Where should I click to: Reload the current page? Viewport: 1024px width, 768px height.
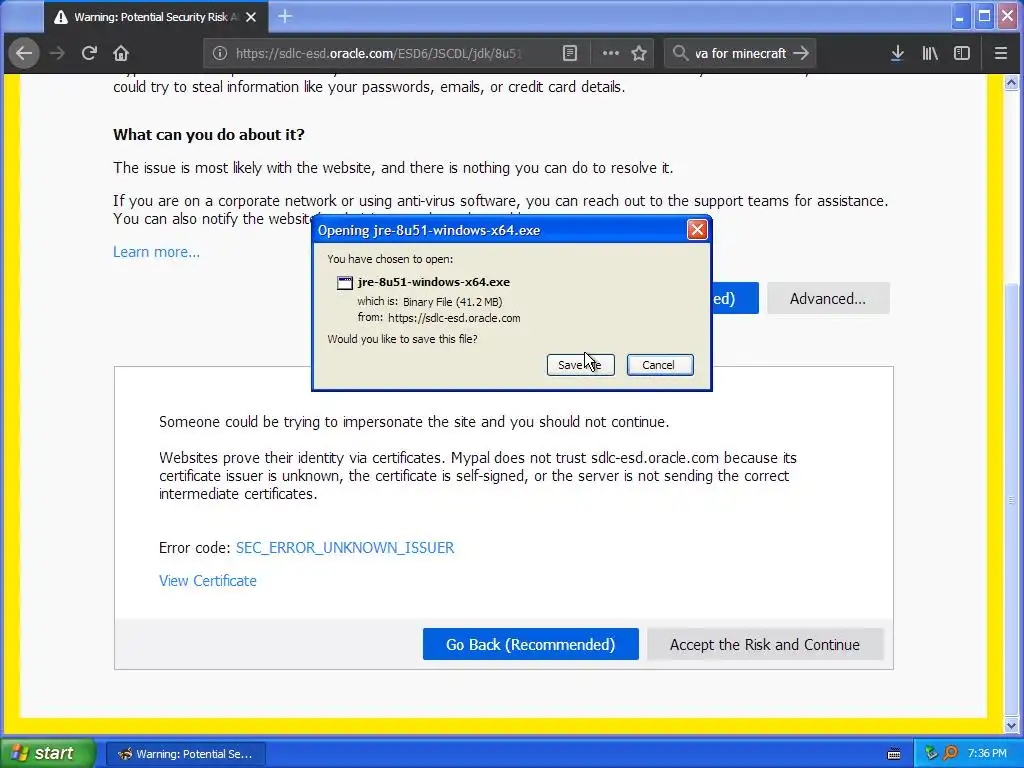(89, 53)
